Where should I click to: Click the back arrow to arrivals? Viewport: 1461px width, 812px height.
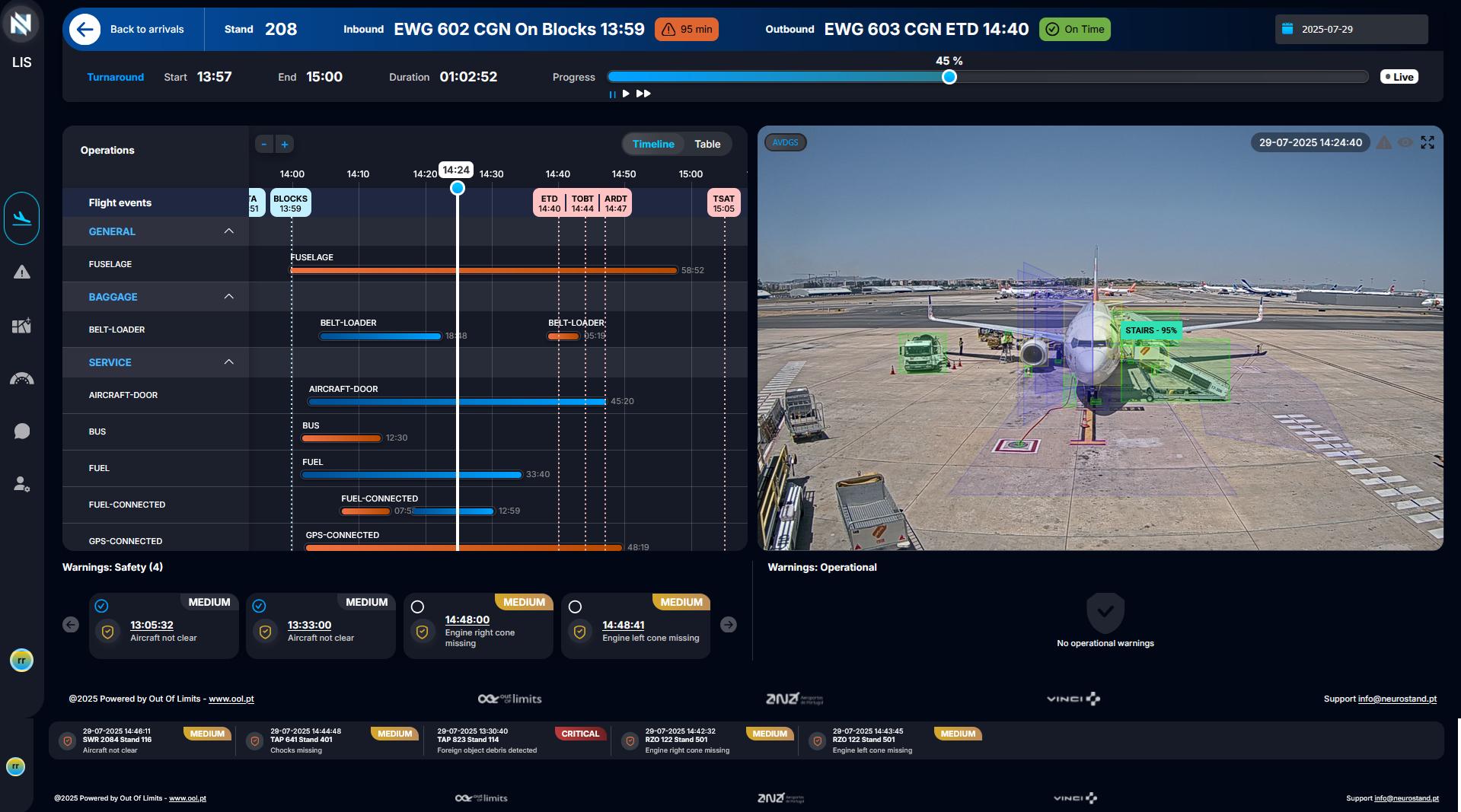(x=85, y=30)
